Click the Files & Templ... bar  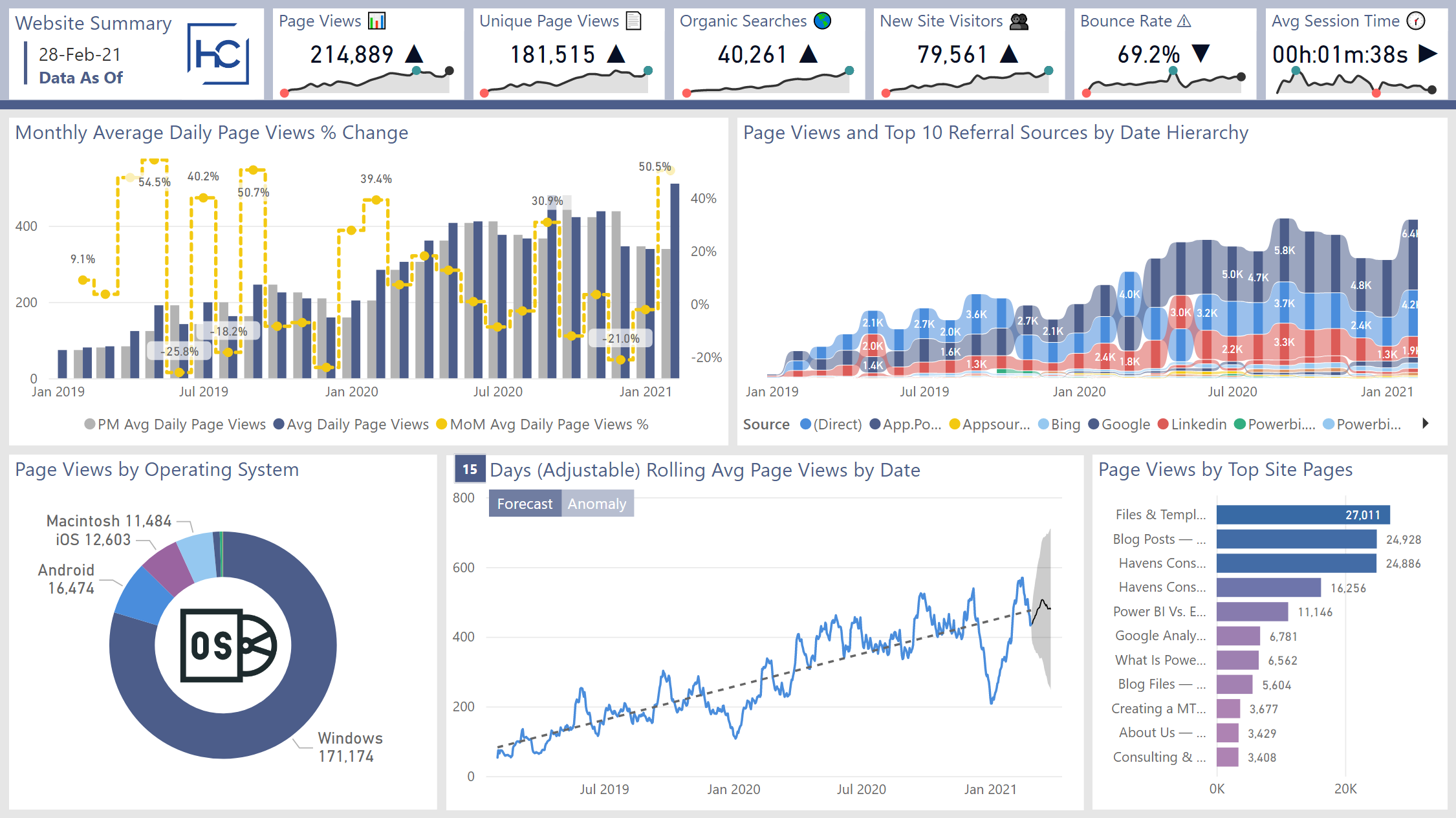[x=1303, y=515]
